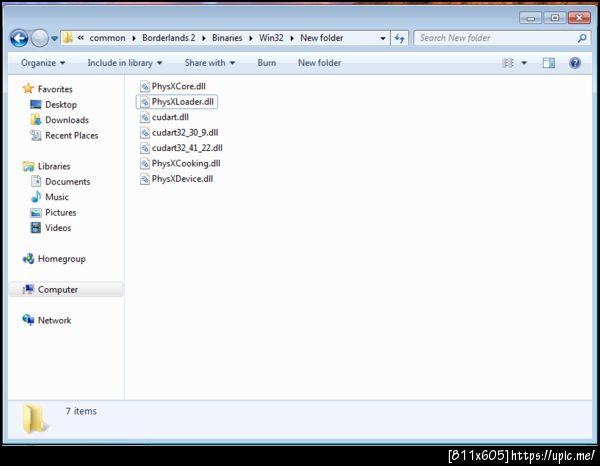
Task: Toggle the preview pane
Action: pyautogui.click(x=549, y=63)
